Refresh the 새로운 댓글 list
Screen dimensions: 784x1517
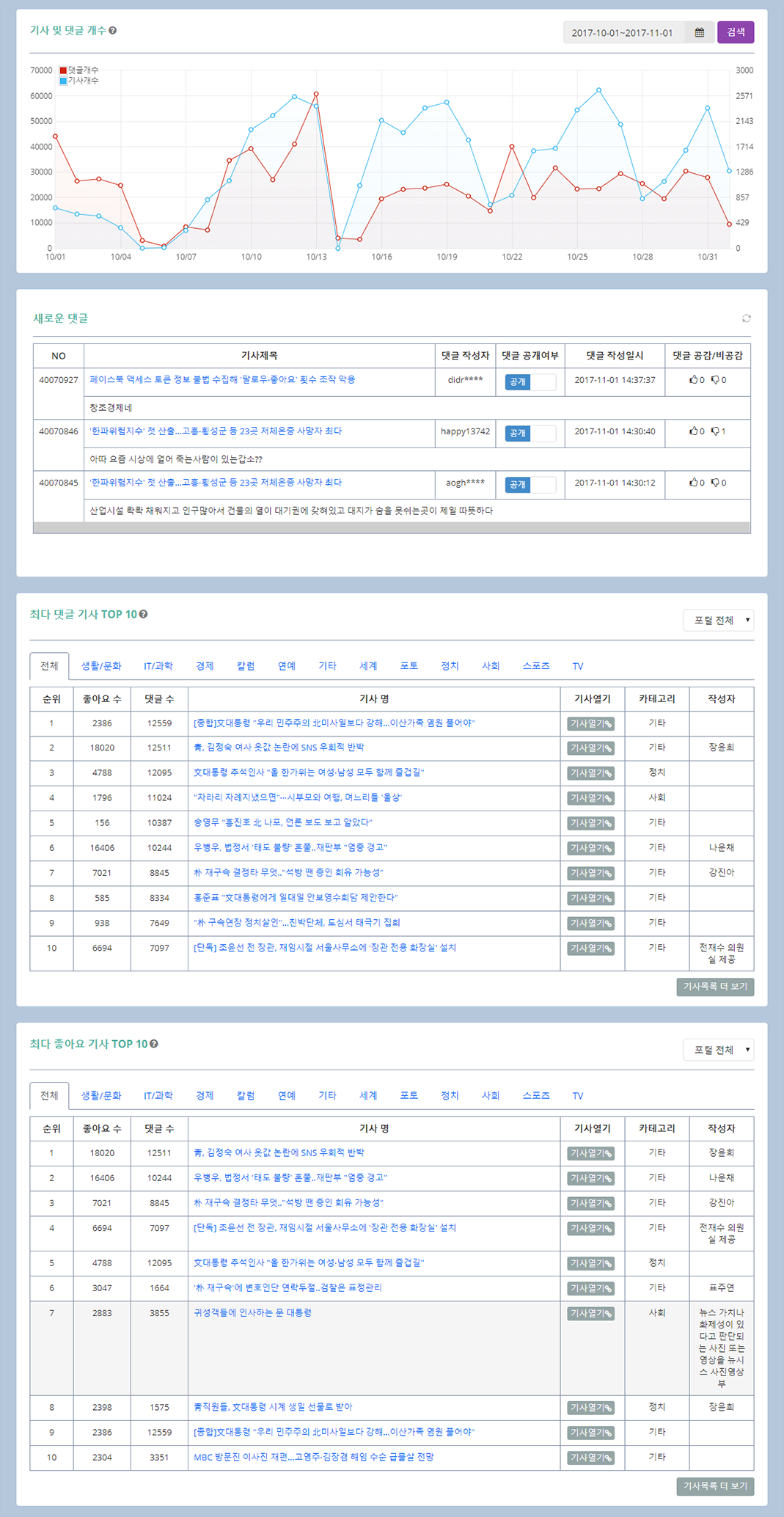pos(746,318)
